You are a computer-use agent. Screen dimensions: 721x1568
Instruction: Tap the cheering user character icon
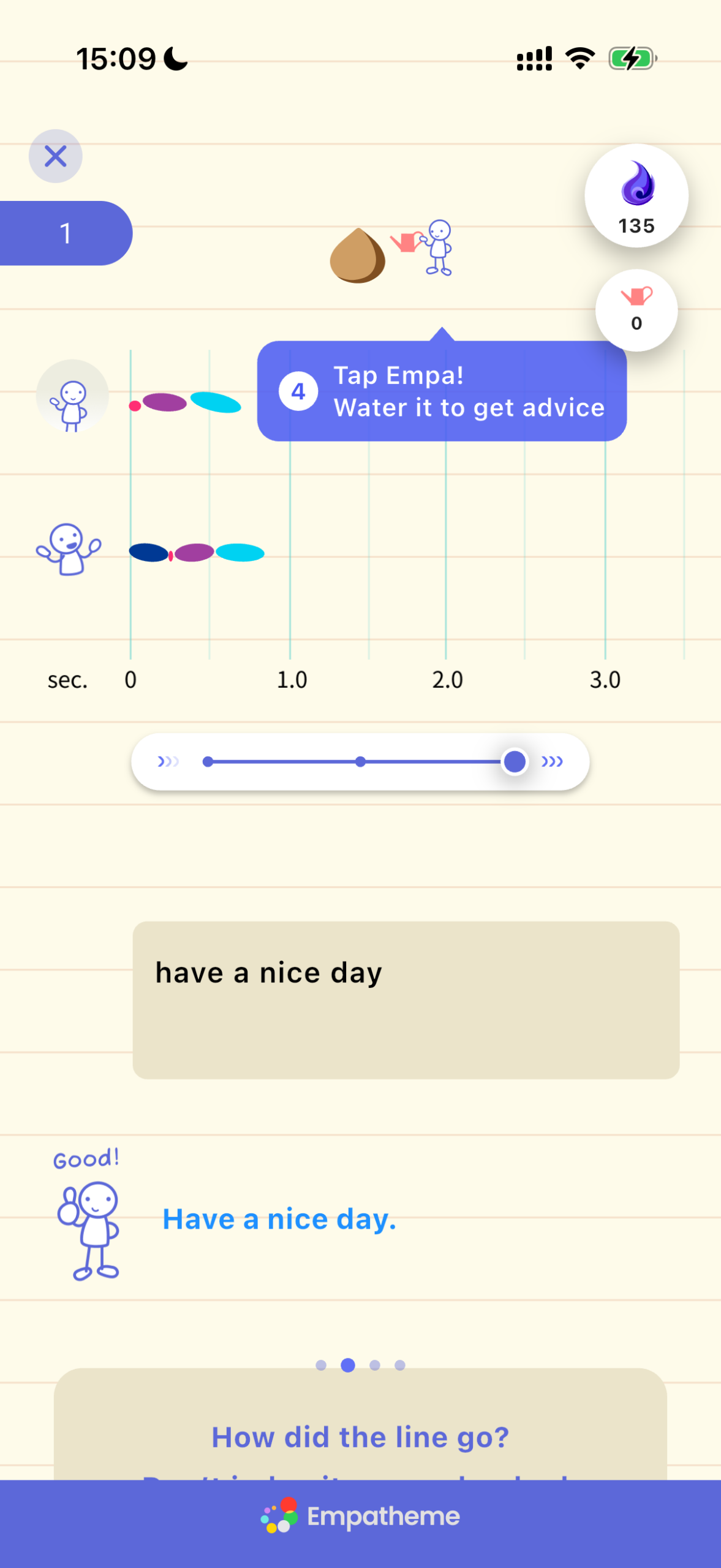(68, 549)
